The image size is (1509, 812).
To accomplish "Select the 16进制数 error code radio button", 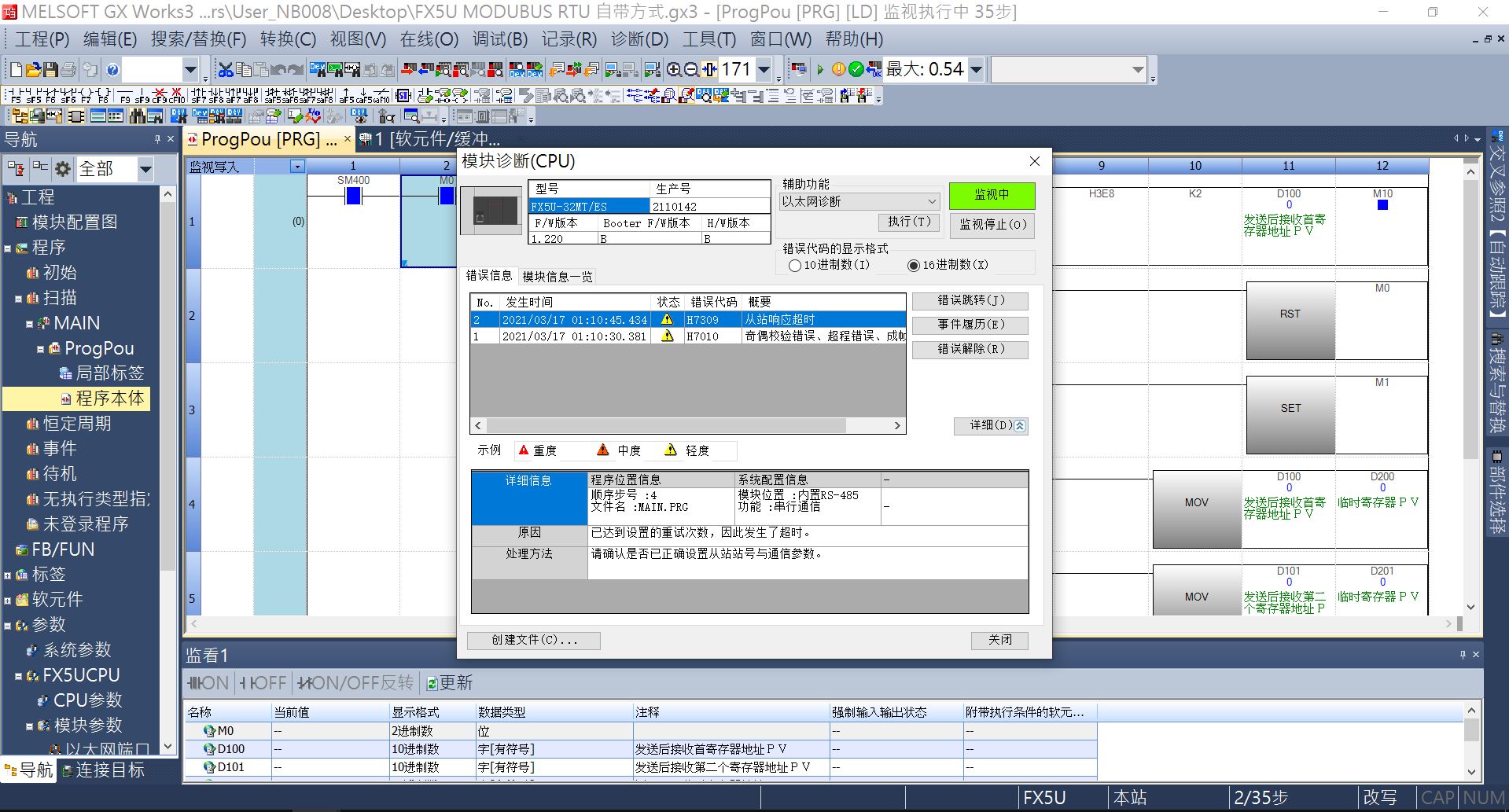I will (914, 266).
